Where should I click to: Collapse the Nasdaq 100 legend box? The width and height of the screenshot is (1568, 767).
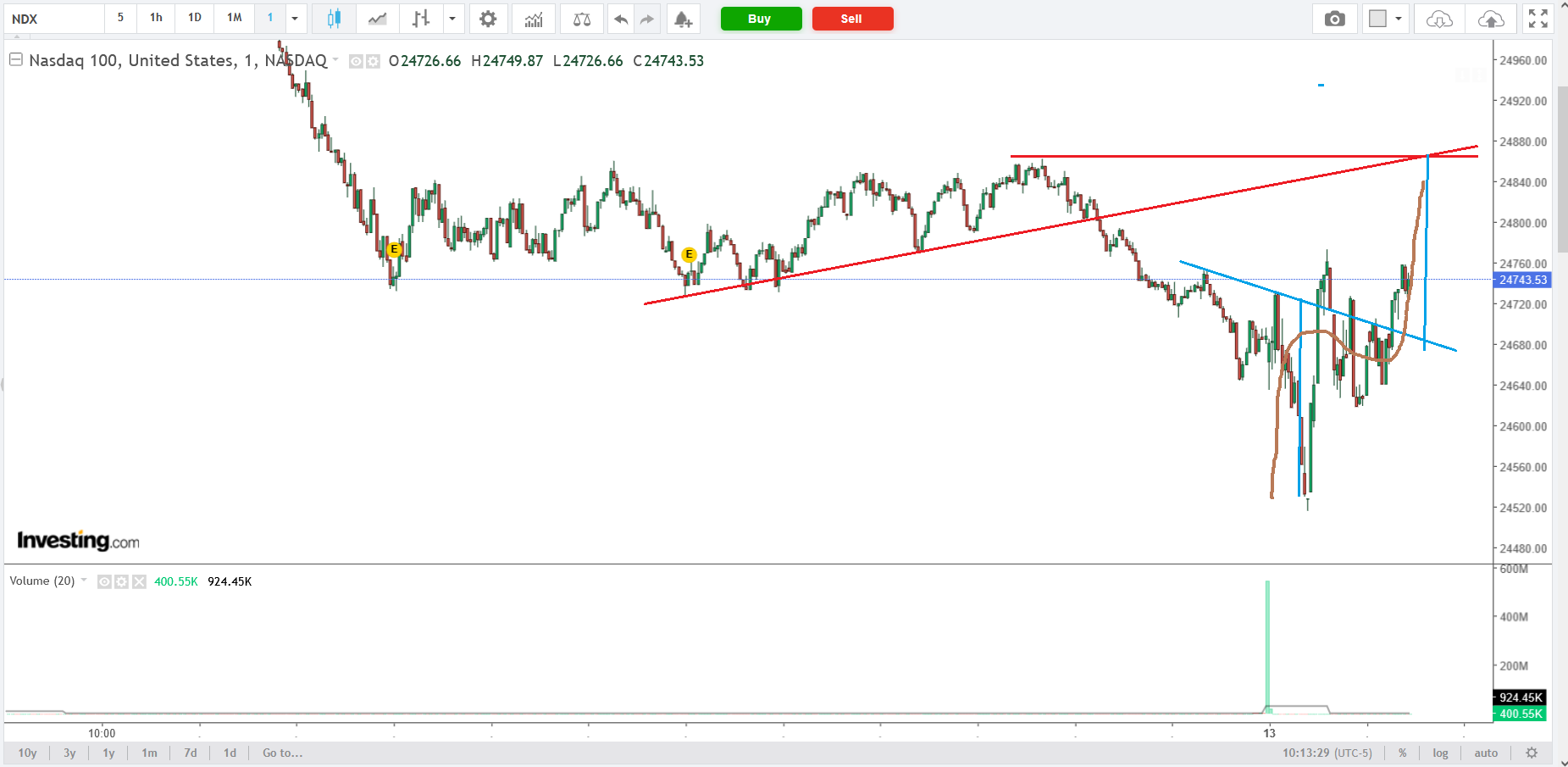(15, 60)
